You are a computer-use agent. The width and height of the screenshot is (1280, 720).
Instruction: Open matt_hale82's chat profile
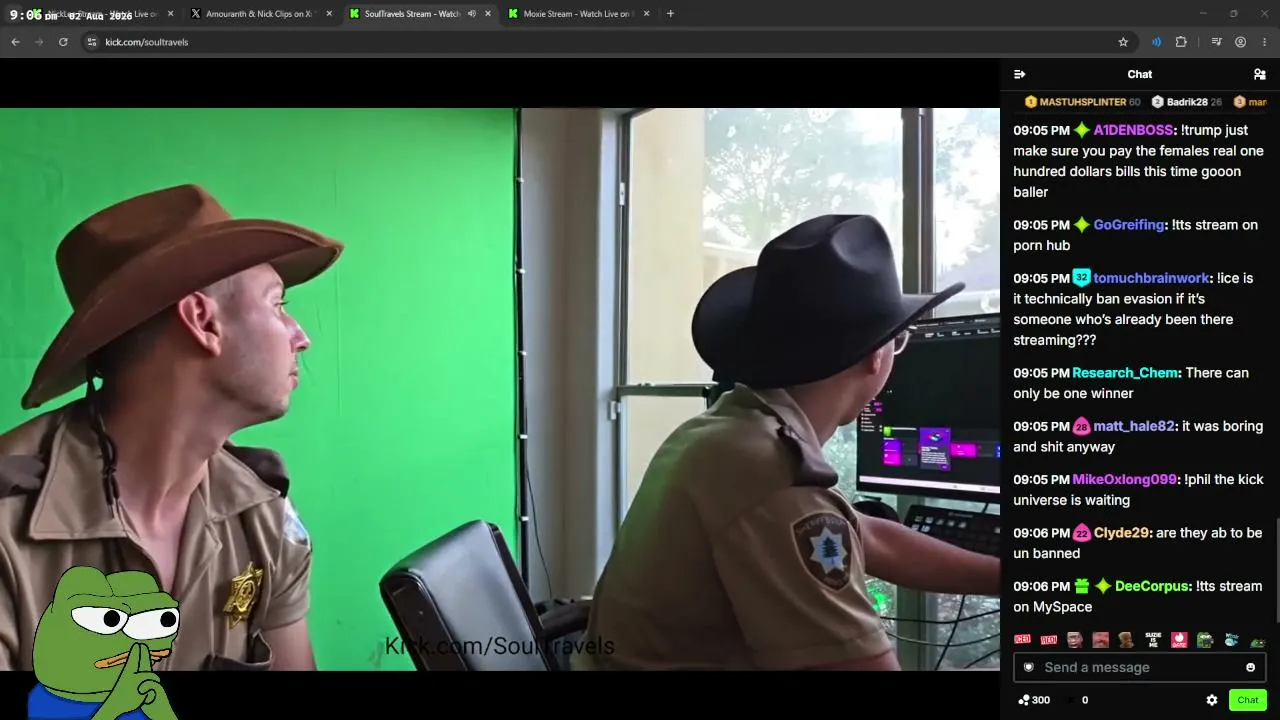tap(1134, 426)
